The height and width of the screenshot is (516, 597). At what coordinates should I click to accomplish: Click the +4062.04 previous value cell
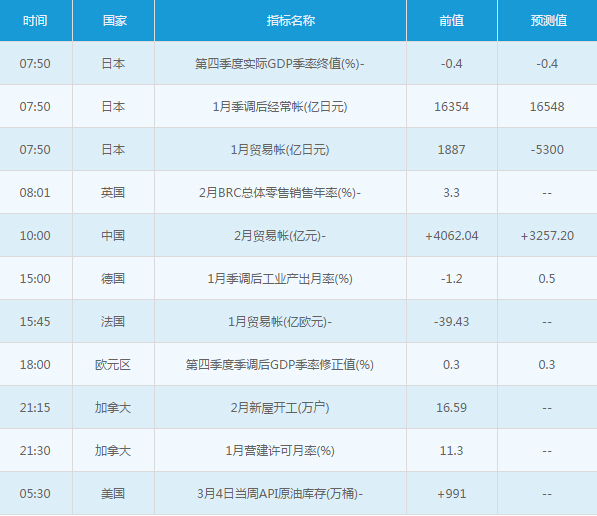click(x=452, y=236)
